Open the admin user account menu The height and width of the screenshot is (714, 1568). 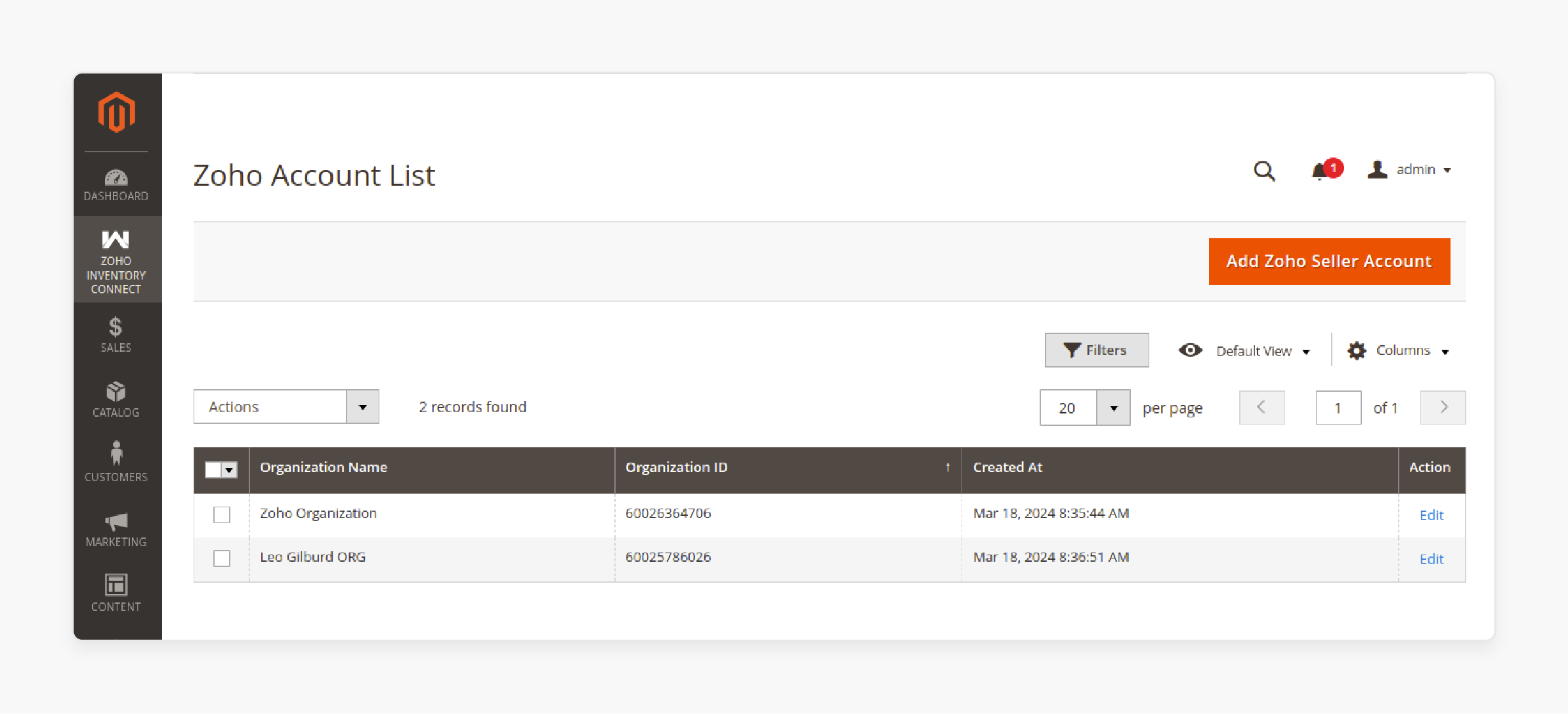(x=1409, y=170)
